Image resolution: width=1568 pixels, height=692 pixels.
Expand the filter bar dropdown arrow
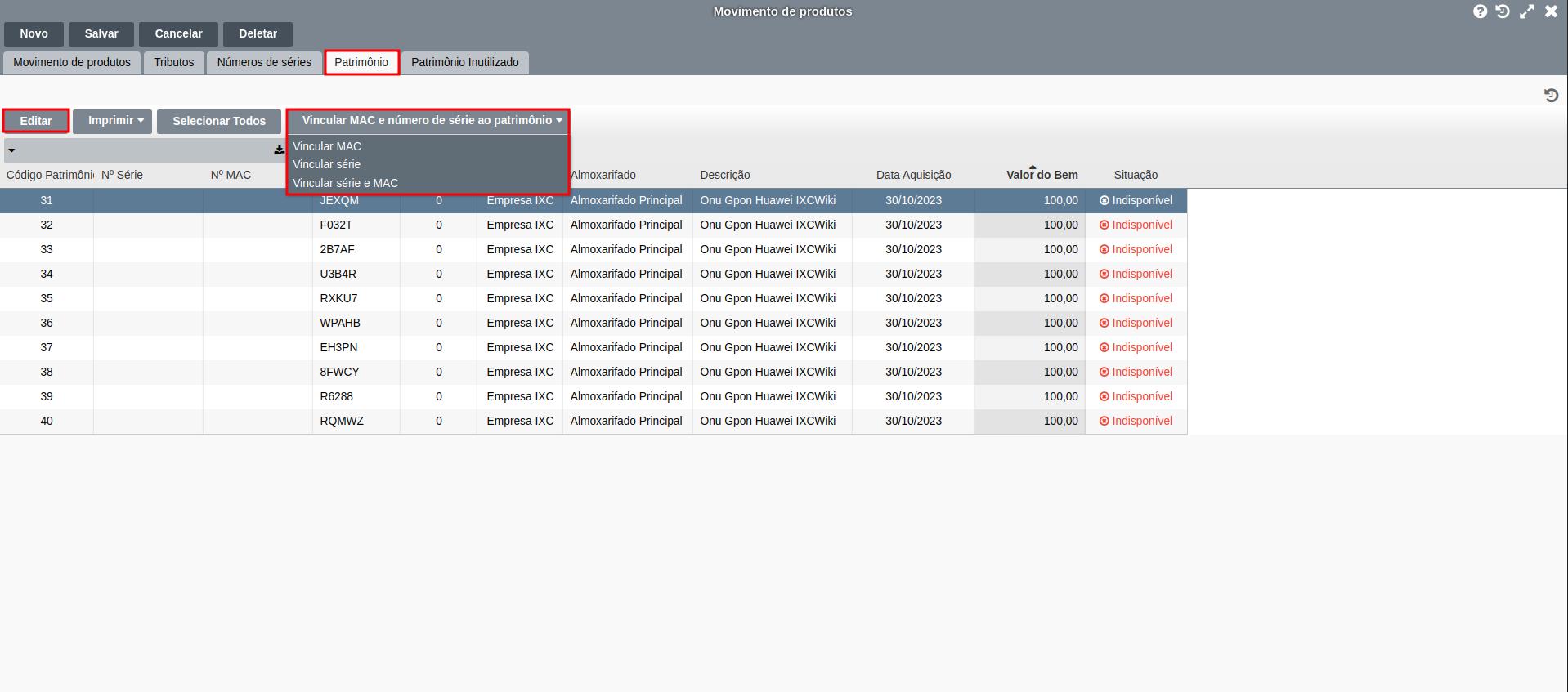tap(11, 150)
